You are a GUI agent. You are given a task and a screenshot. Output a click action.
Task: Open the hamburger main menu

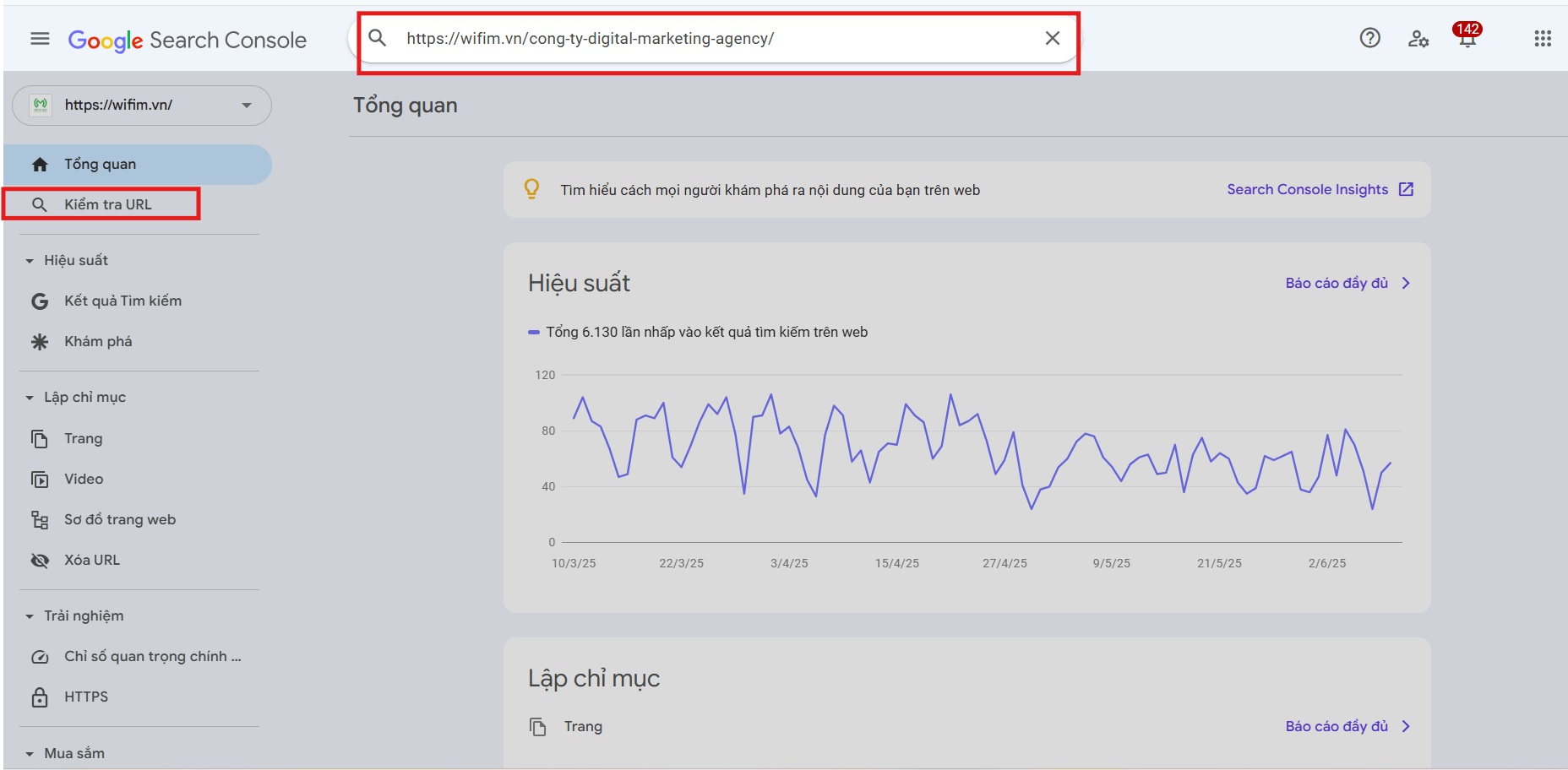(40, 39)
